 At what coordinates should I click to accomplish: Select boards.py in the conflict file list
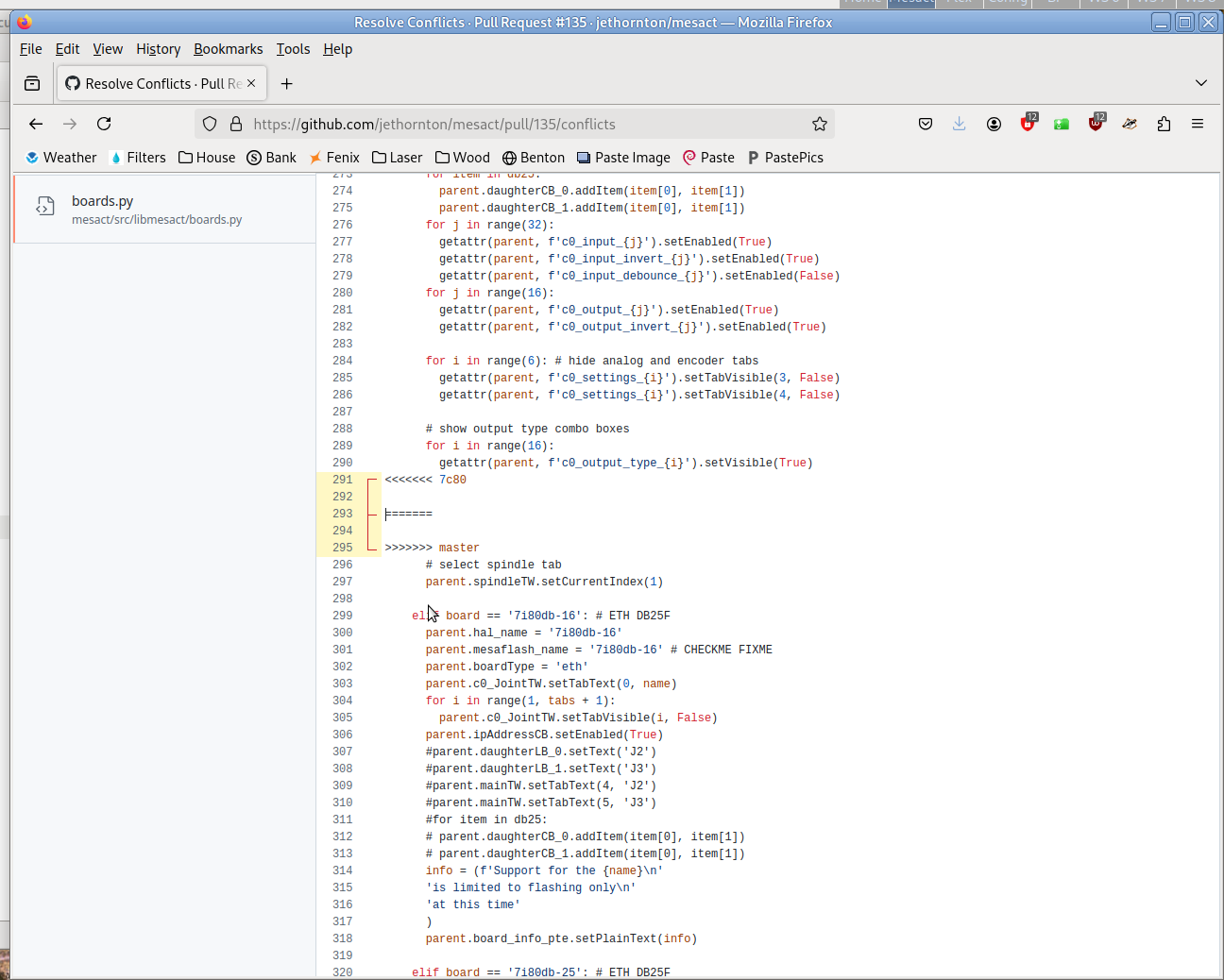pos(165,210)
